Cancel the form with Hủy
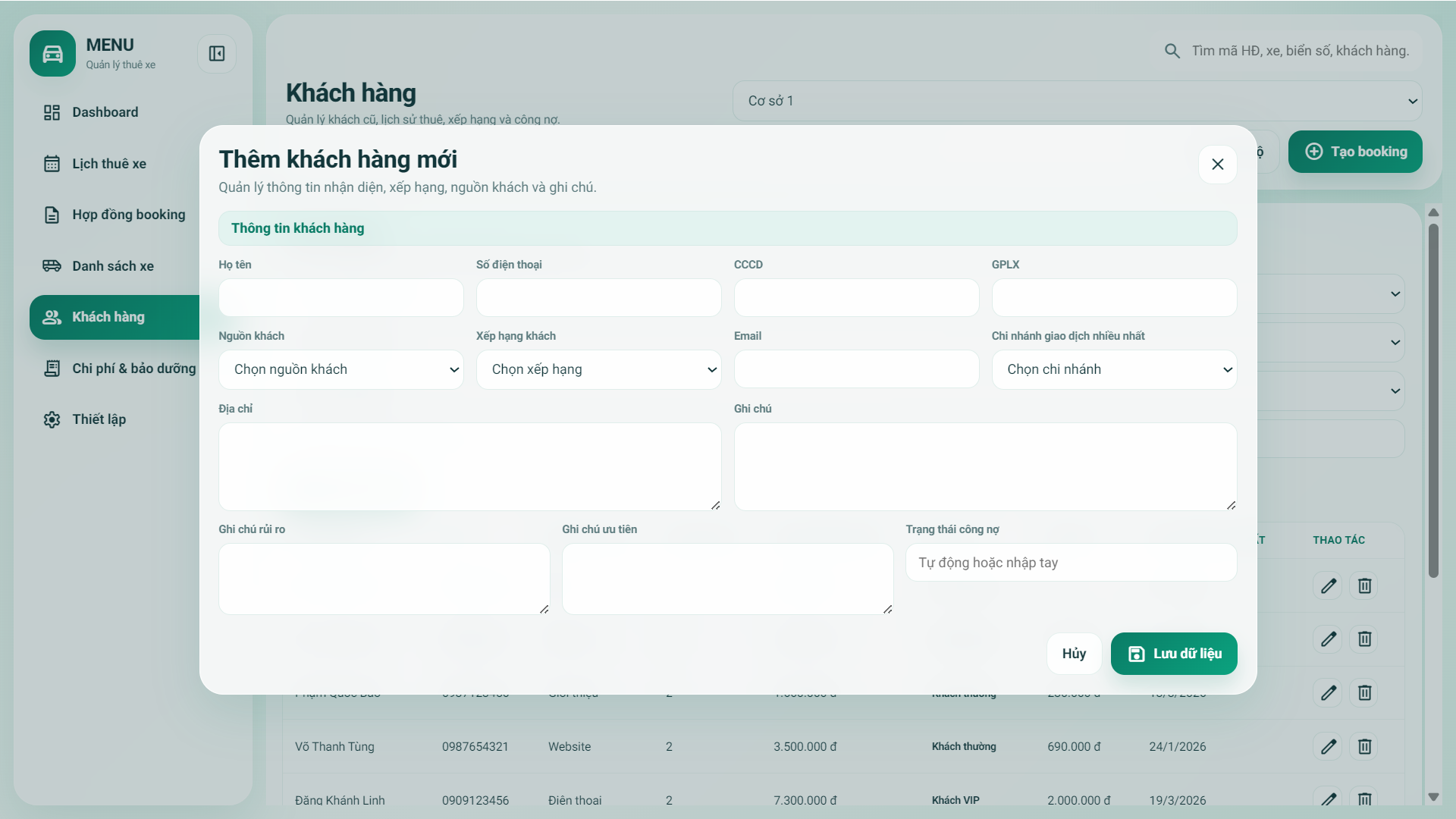The height and width of the screenshot is (819, 1456). (x=1073, y=653)
